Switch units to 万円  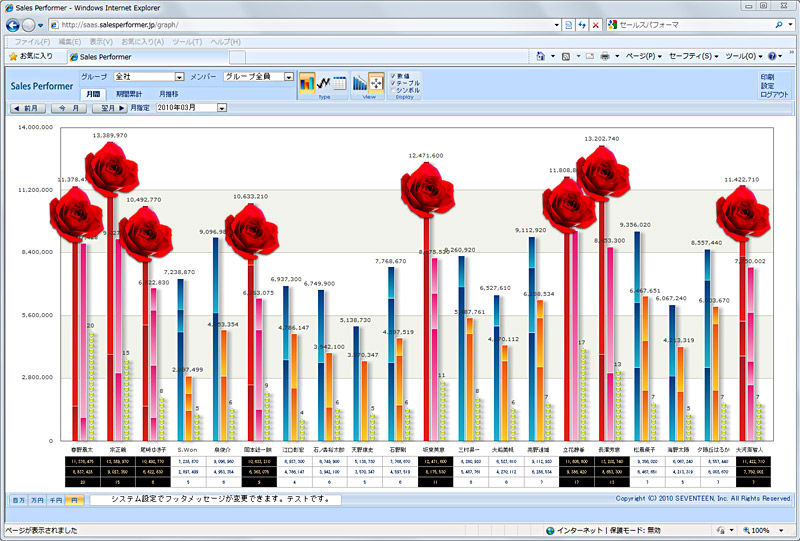pos(37,500)
